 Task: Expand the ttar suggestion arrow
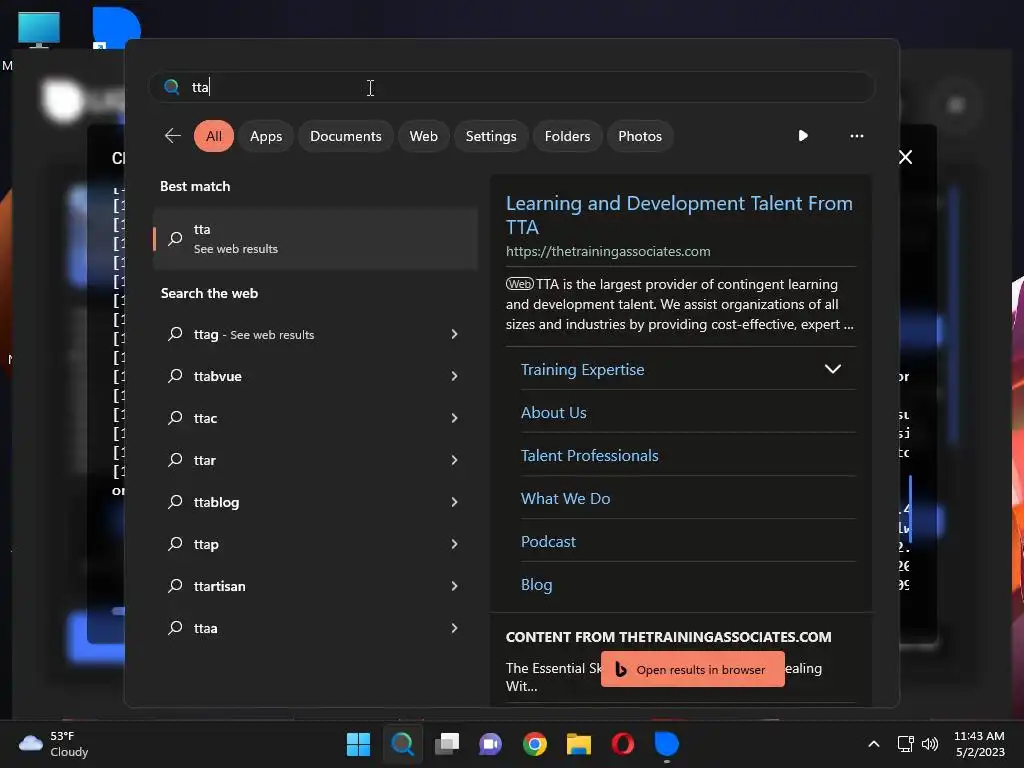pos(455,460)
